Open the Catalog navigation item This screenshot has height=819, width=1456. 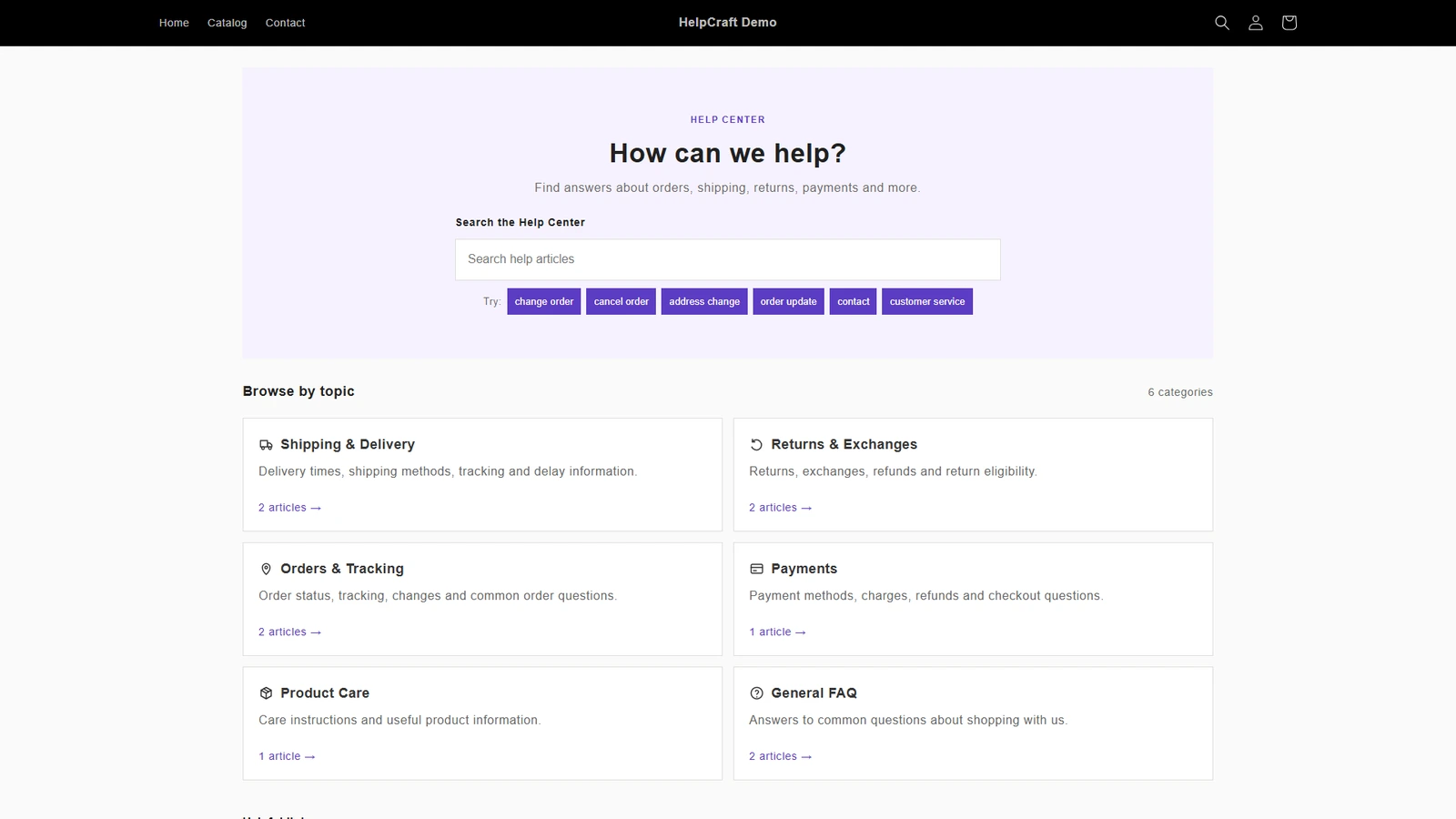click(x=227, y=23)
